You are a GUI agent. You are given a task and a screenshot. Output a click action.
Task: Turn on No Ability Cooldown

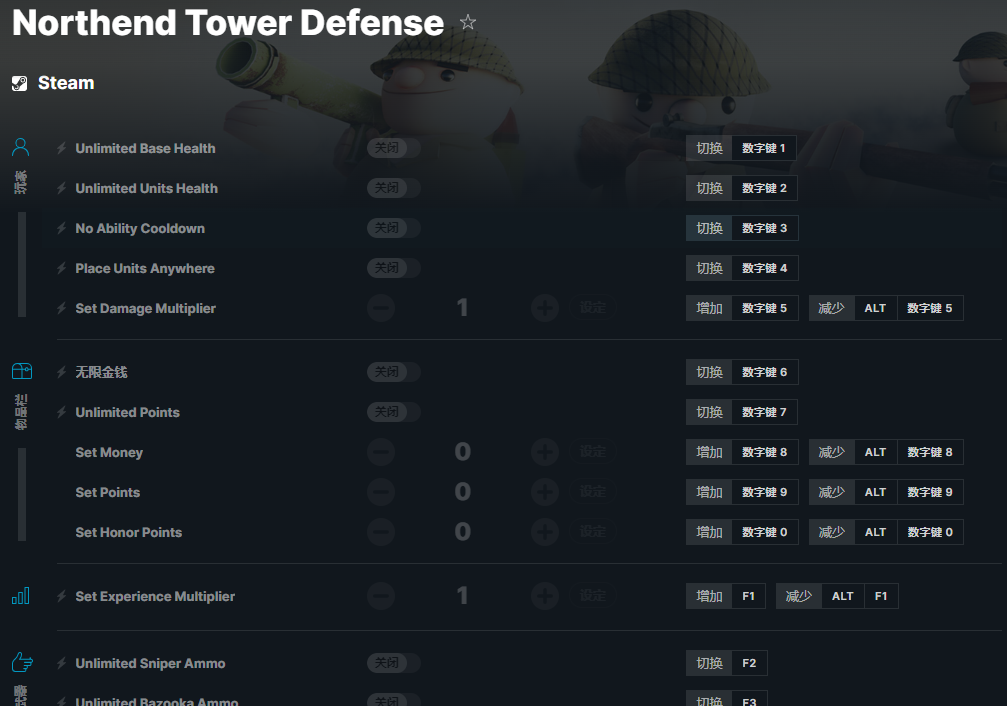[x=394, y=227]
